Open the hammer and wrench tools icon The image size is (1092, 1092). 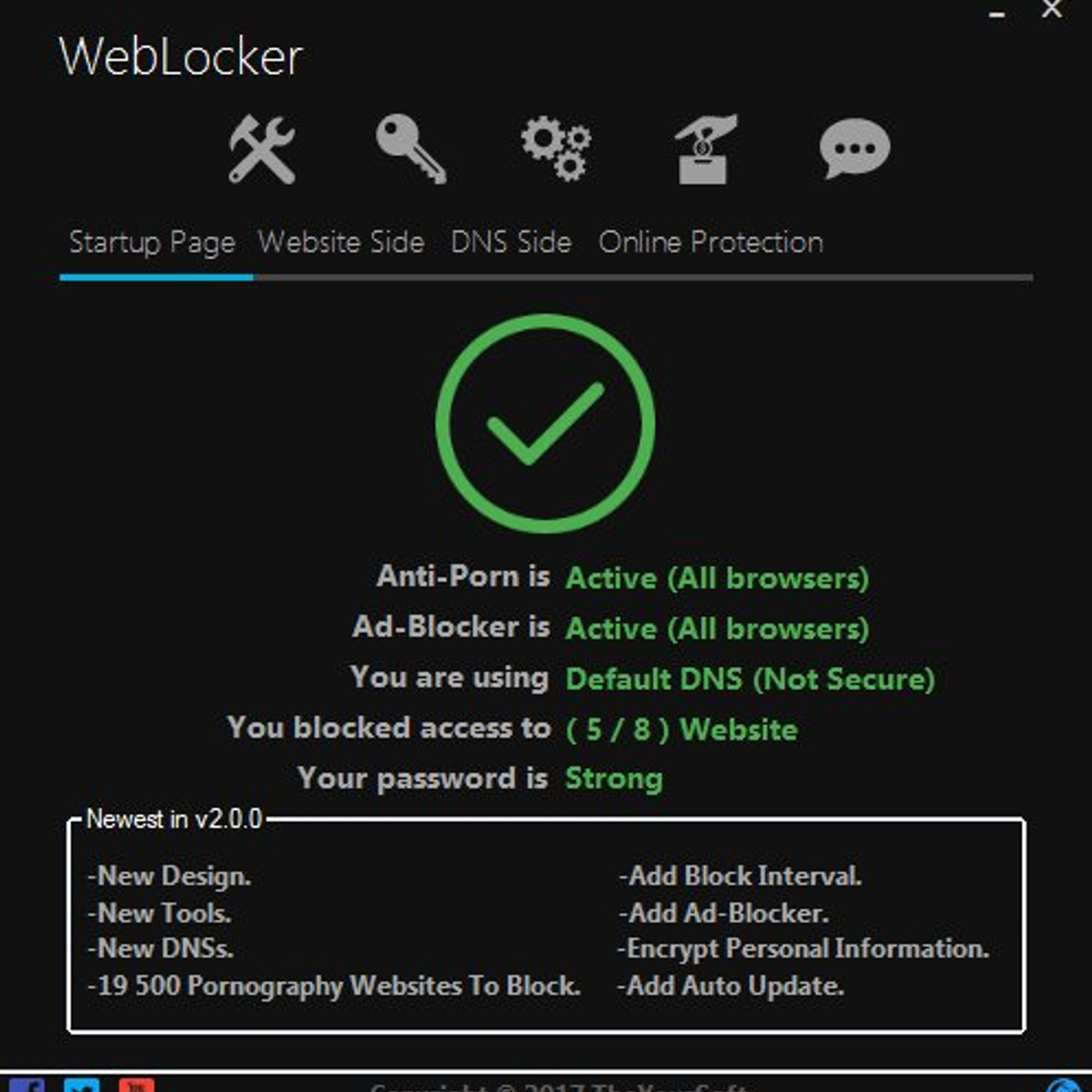click(262, 150)
